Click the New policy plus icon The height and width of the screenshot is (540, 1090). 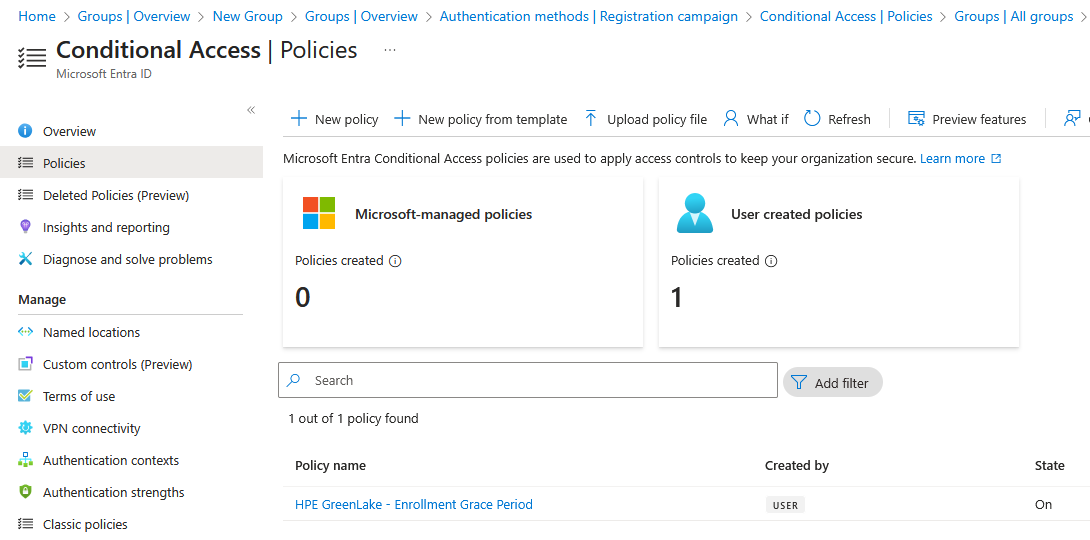pyautogui.click(x=298, y=119)
